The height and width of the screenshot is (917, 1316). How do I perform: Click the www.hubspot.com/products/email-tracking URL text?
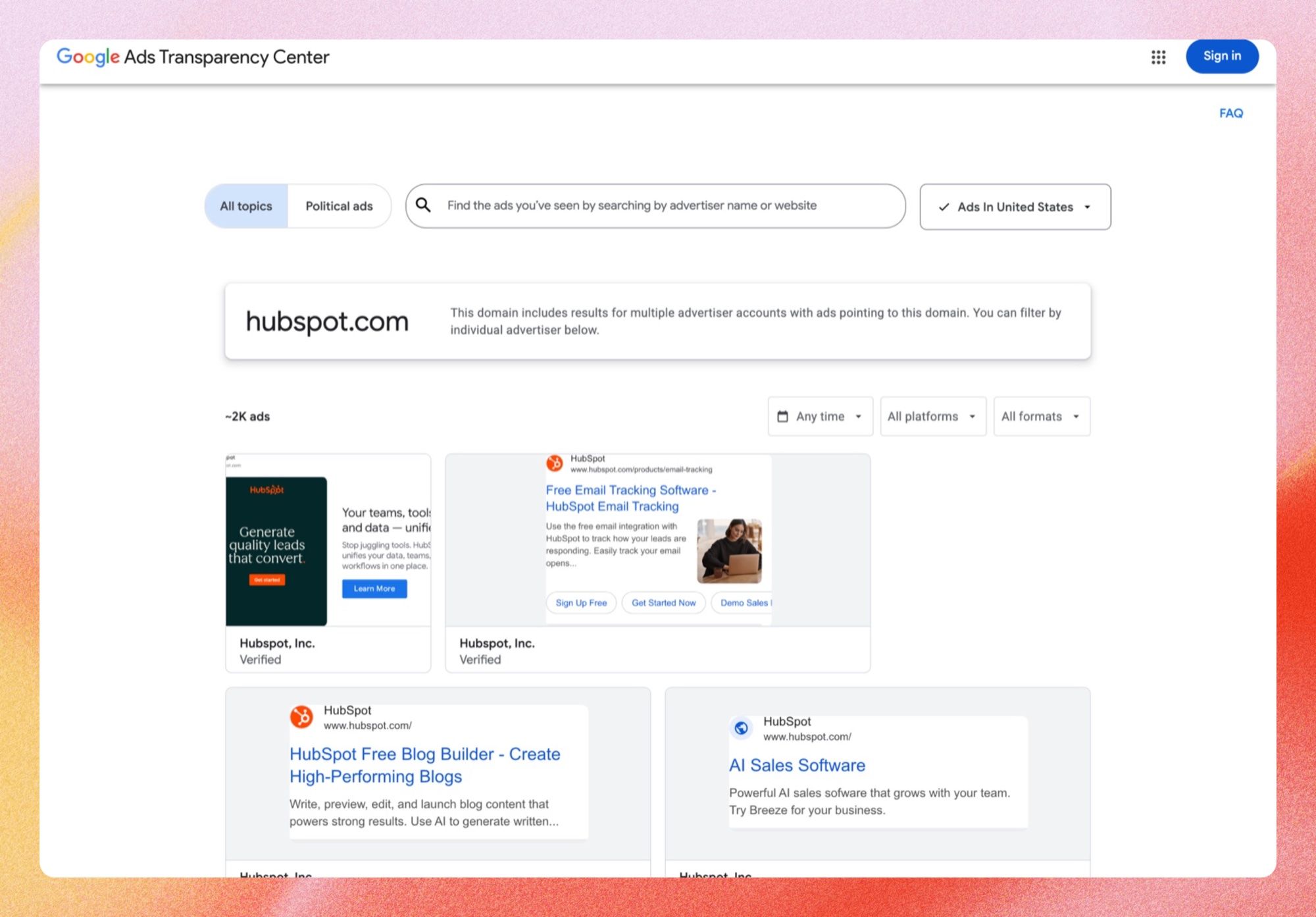641,469
